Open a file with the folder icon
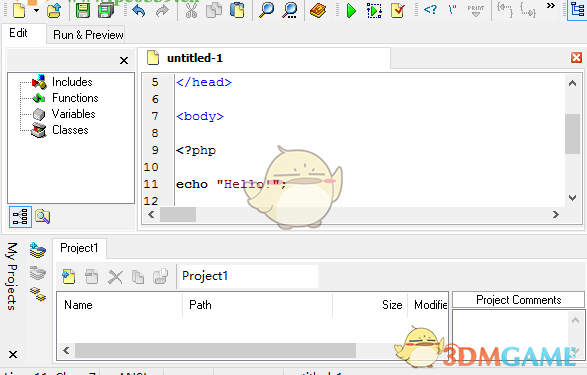The height and width of the screenshot is (375, 587). coord(54,10)
